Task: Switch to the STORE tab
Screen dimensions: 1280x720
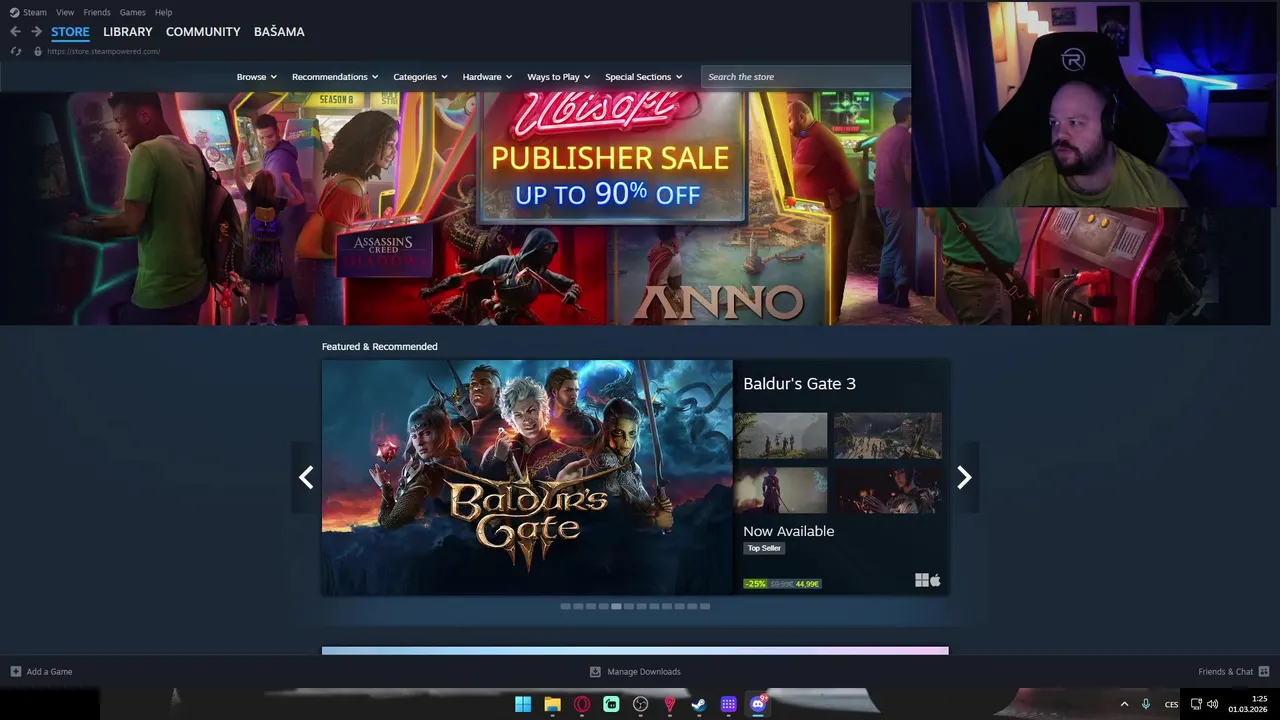Action: tap(70, 32)
